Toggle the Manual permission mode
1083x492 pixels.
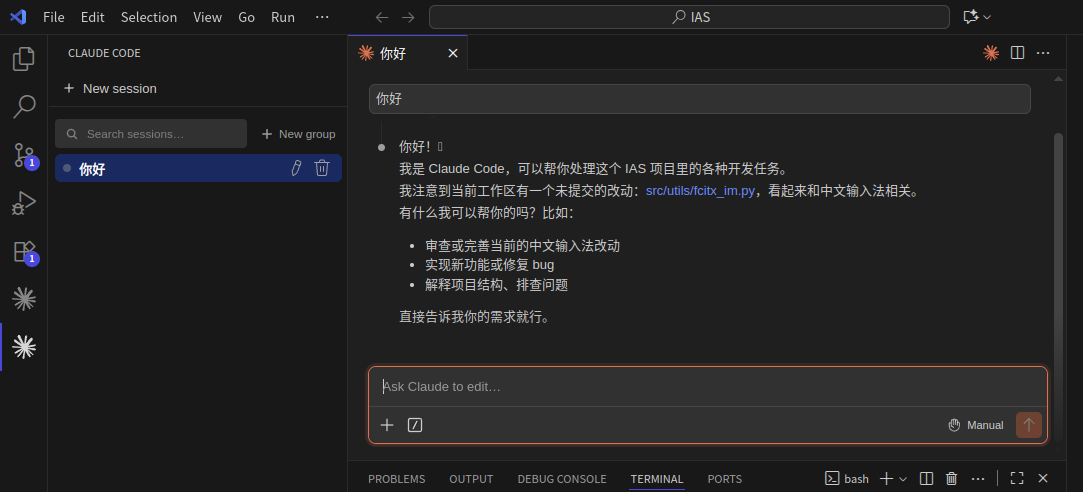pyautogui.click(x=975, y=425)
